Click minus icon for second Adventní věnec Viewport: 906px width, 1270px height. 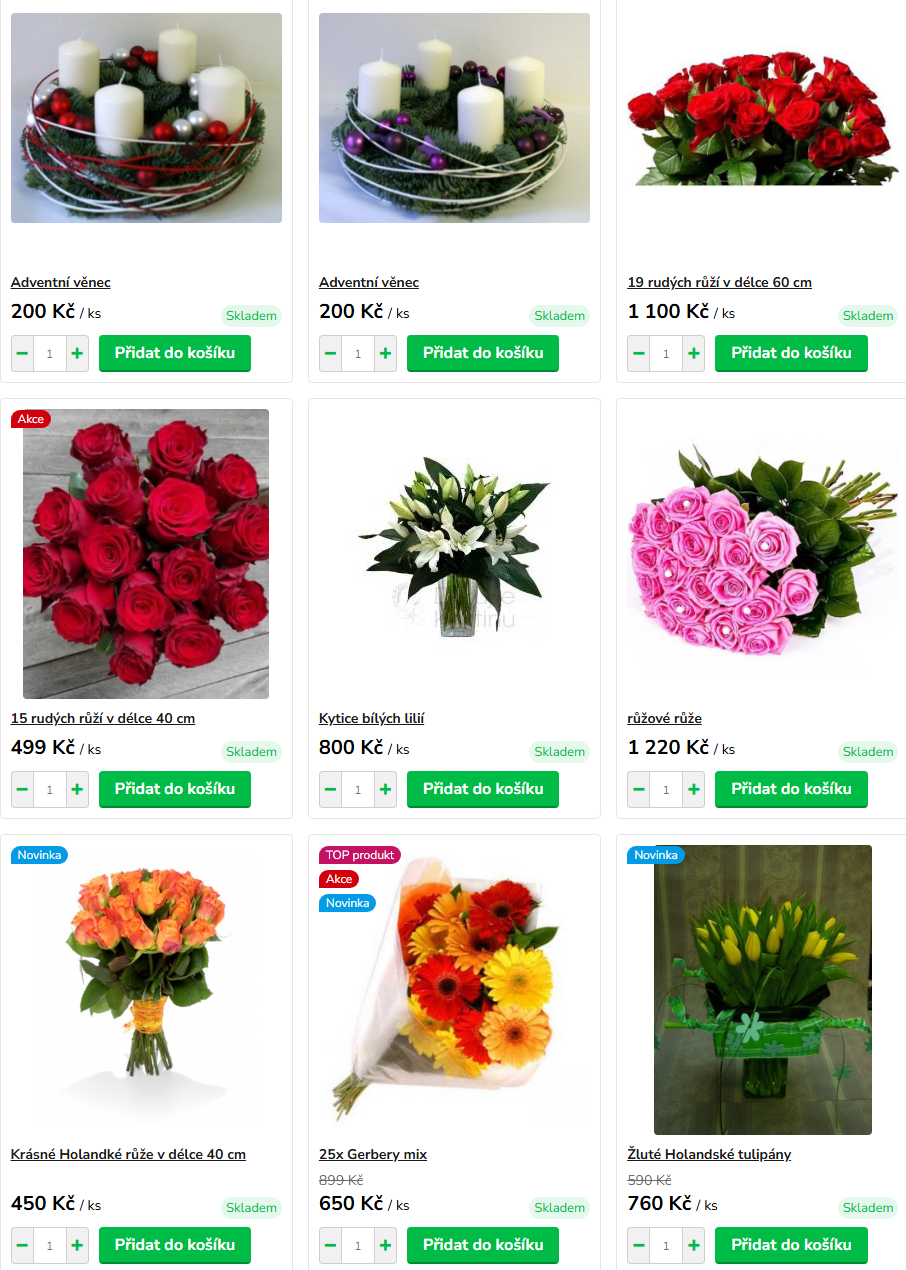click(331, 354)
